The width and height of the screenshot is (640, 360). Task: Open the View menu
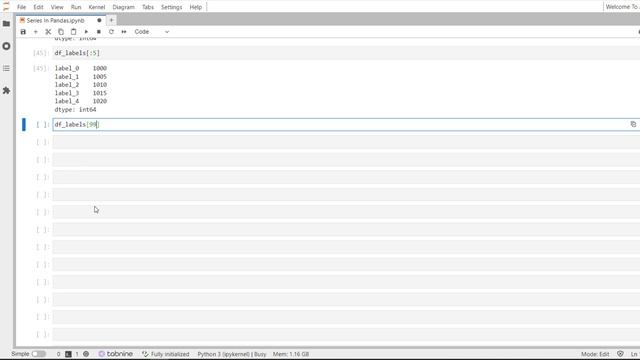[x=57, y=7]
